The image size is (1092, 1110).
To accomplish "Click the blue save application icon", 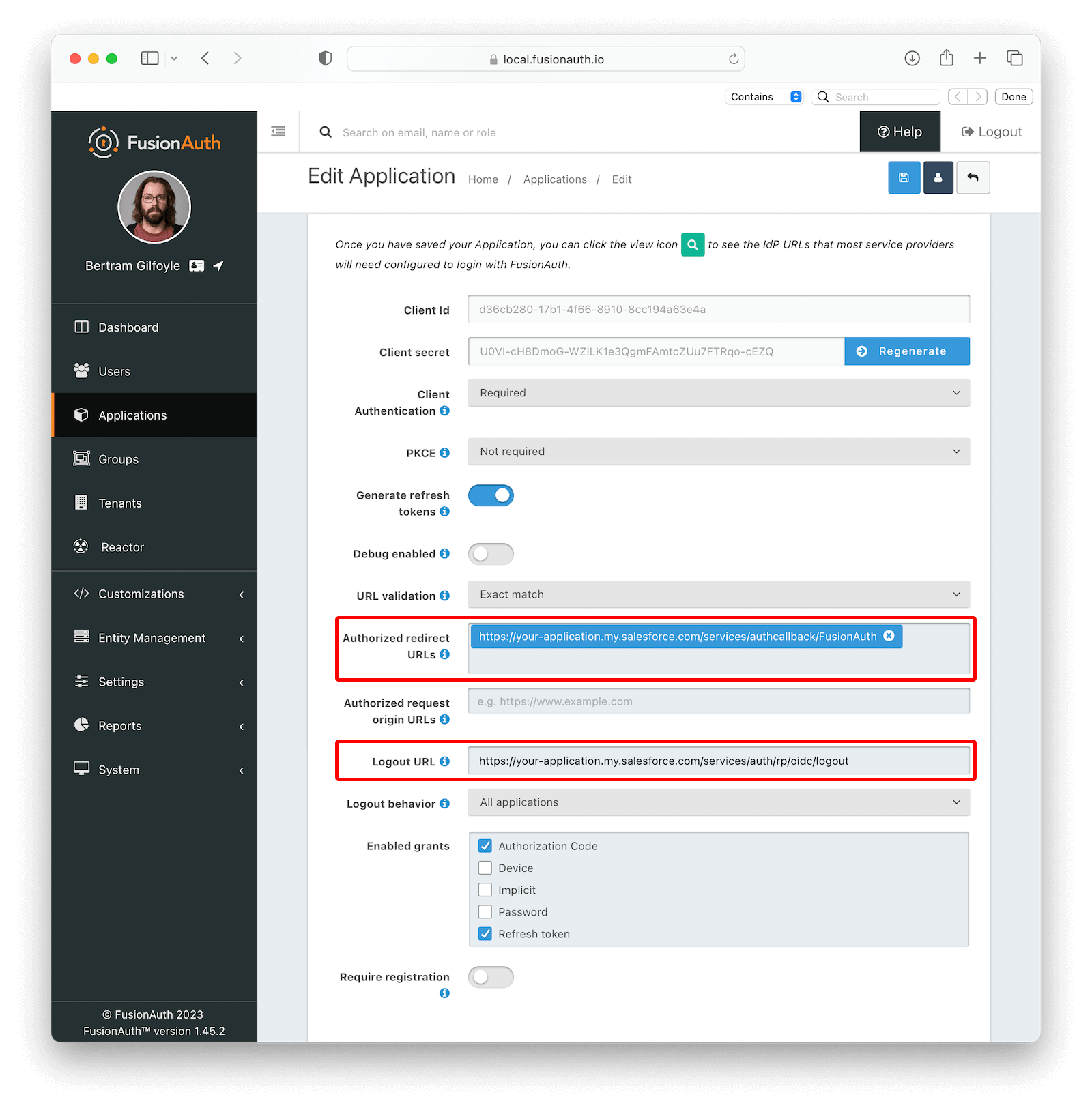I will [904, 178].
